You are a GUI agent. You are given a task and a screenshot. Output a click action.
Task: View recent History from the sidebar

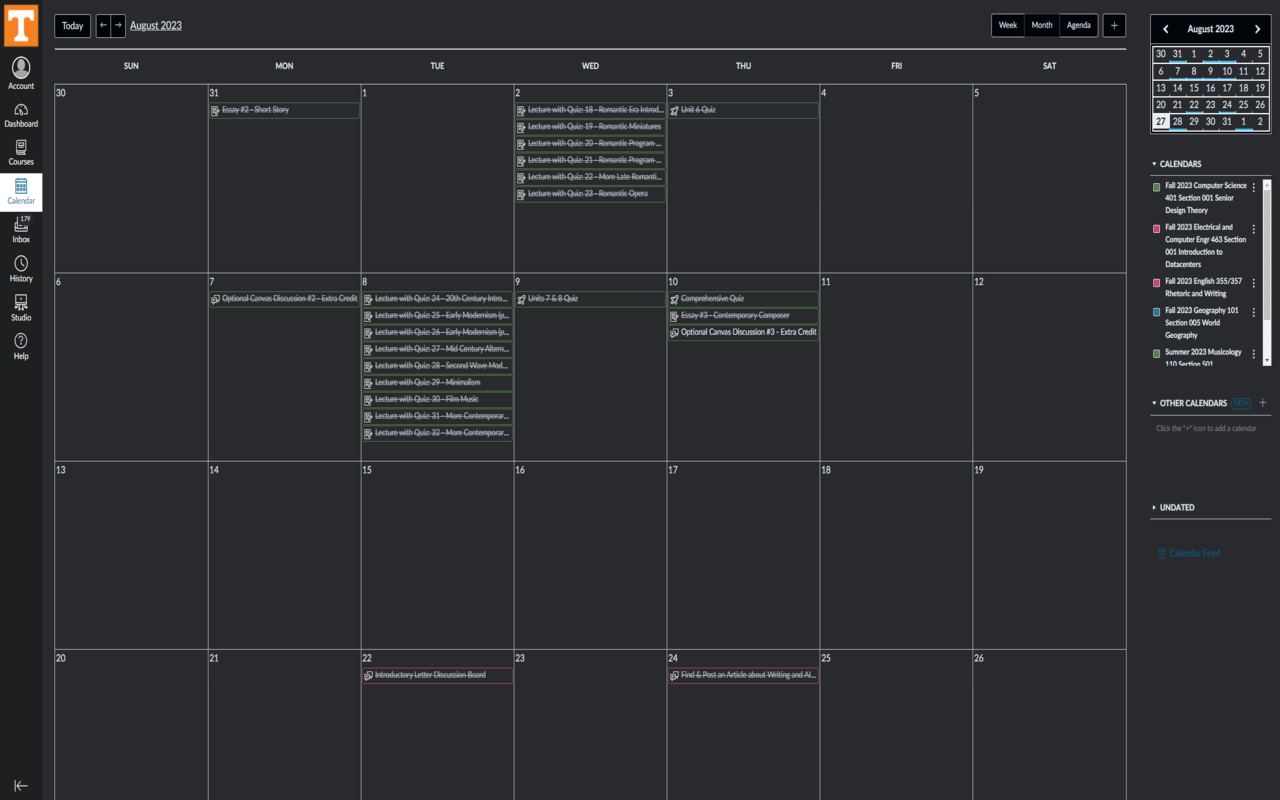pyautogui.click(x=21, y=267)
